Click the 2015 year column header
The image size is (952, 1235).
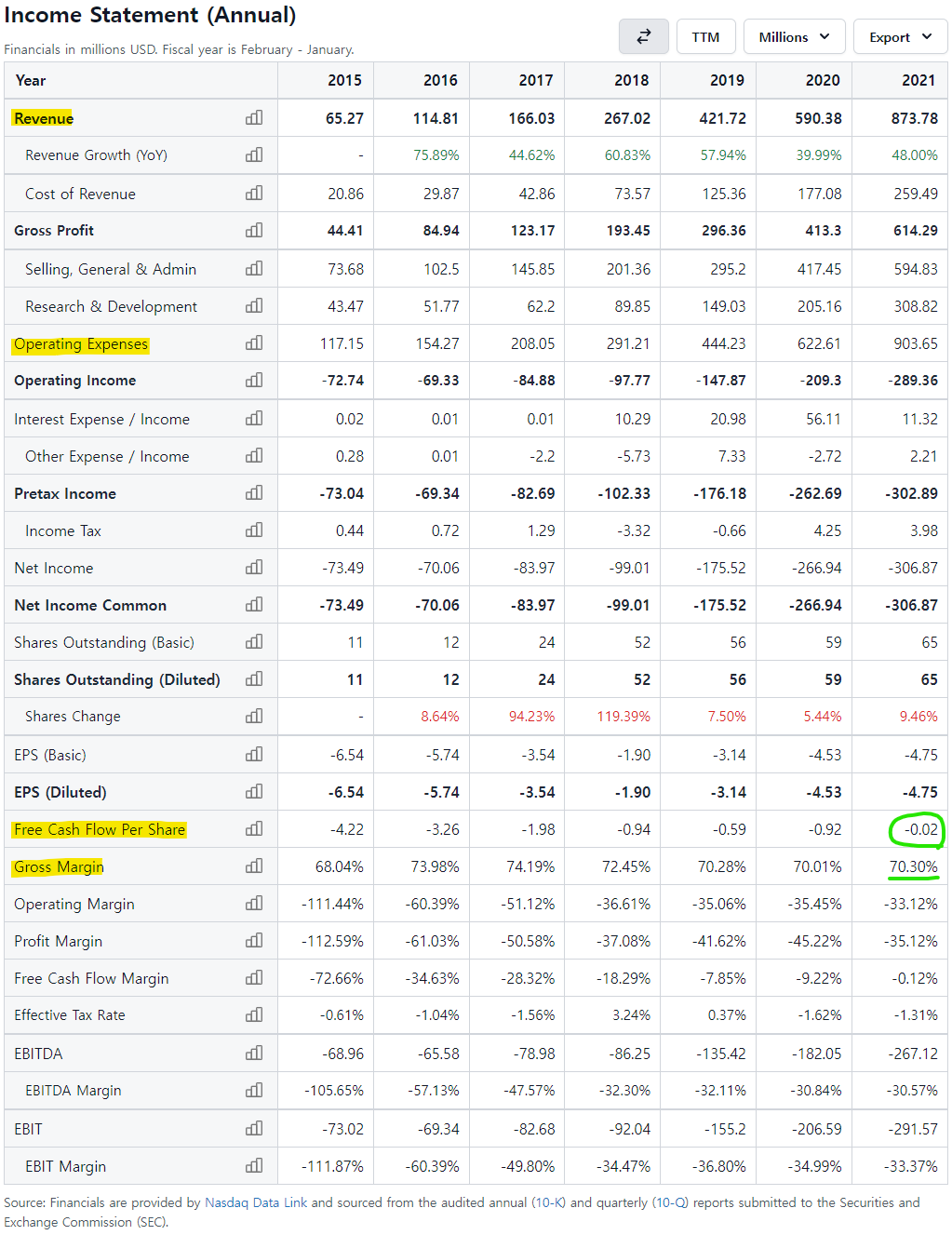[x=344, y=80]
